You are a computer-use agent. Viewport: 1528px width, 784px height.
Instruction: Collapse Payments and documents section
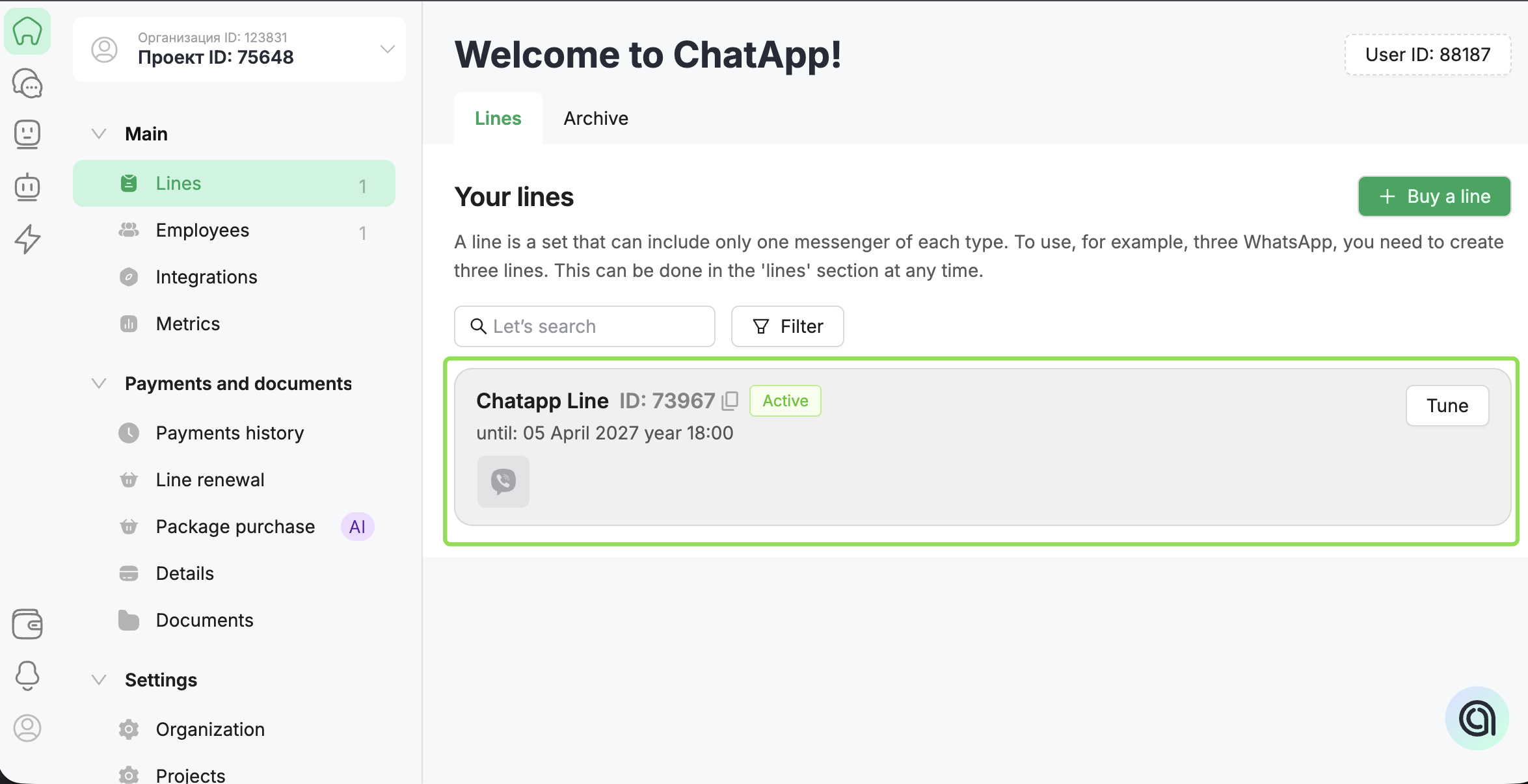tap(99, 384)
